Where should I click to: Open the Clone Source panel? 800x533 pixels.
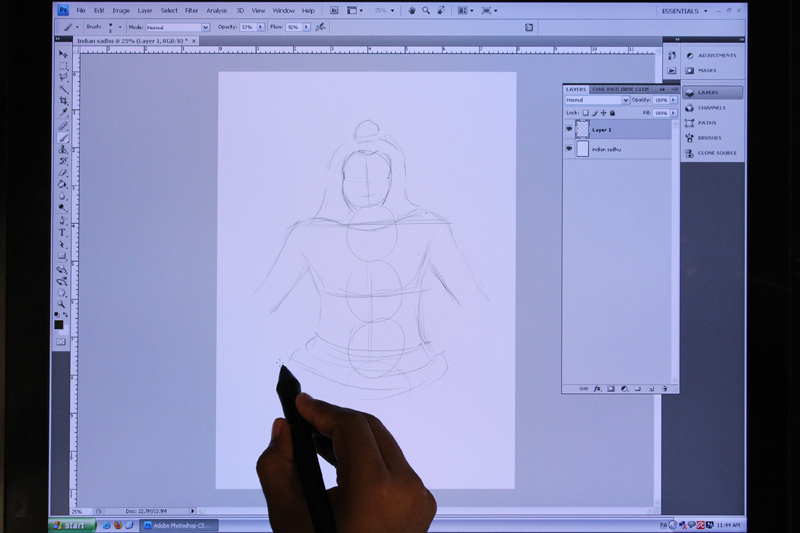pyautogui.click(x=690, y=153)
